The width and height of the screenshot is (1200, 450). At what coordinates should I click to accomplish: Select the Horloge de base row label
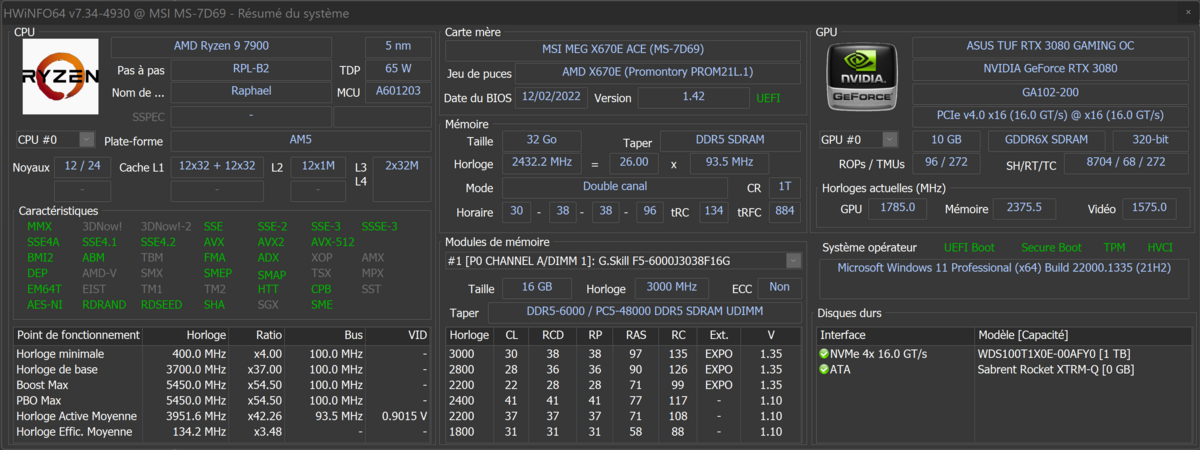coord(58,369)
